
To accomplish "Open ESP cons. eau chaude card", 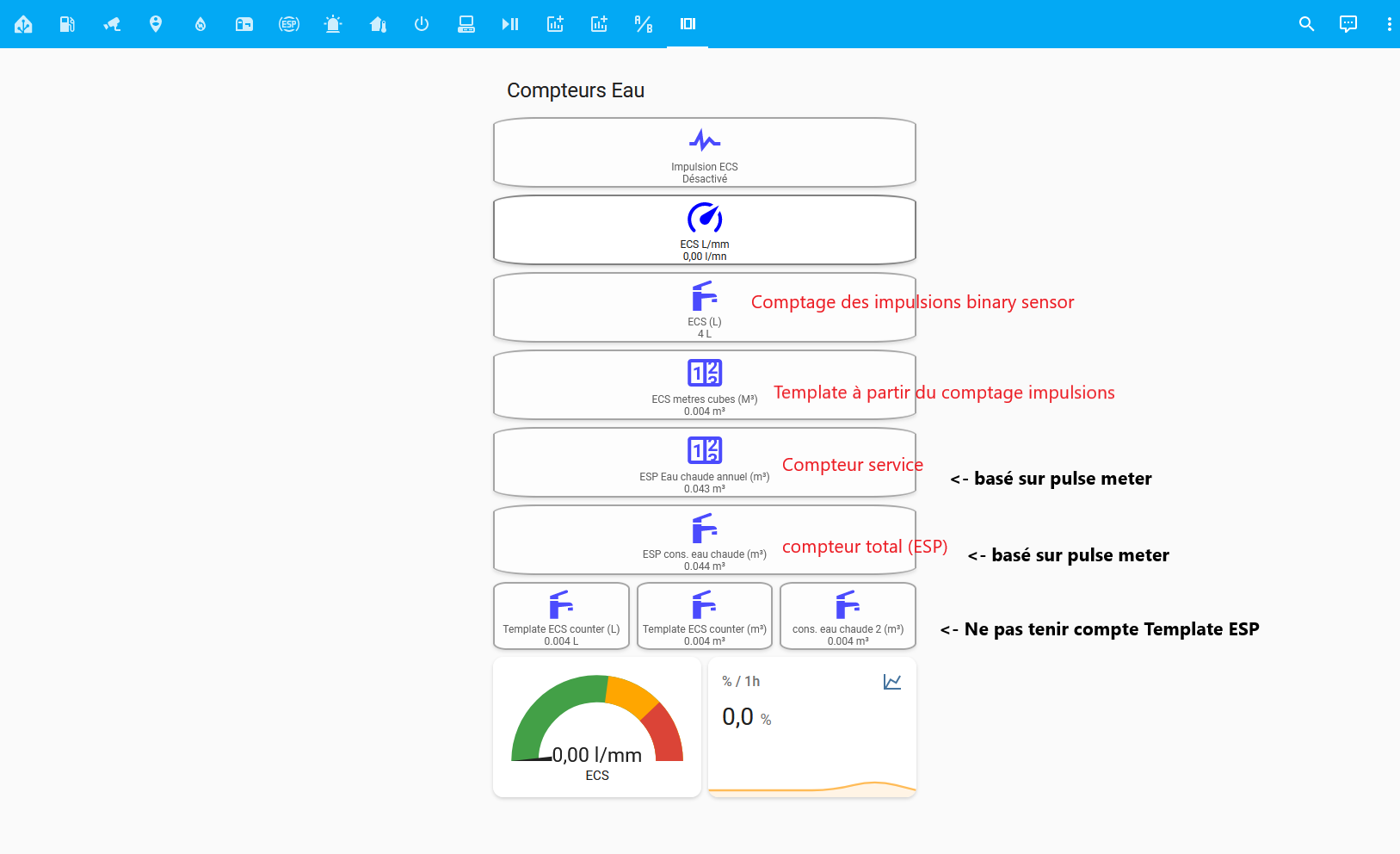I will [705, 540].
